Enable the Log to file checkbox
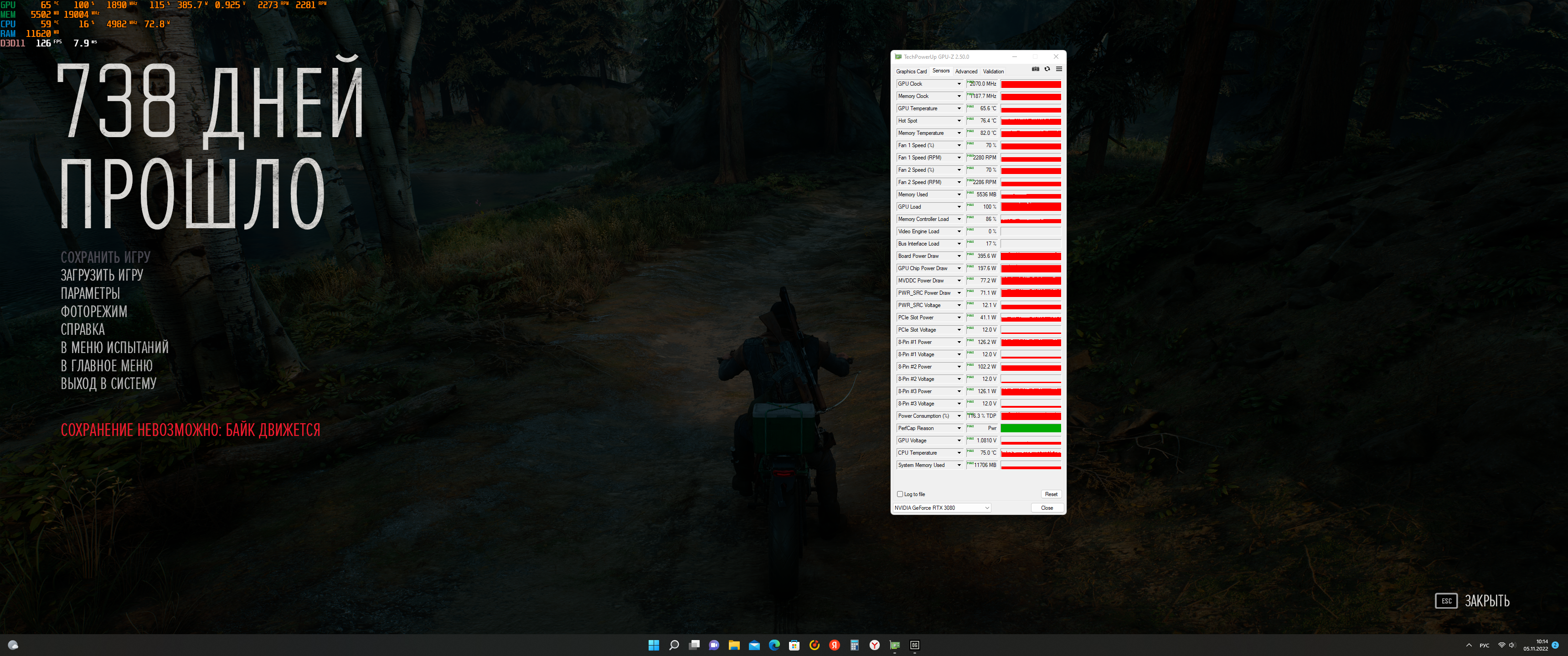Image resolution: width=1568 pixels, height=656 pixels. click(900, 494)
